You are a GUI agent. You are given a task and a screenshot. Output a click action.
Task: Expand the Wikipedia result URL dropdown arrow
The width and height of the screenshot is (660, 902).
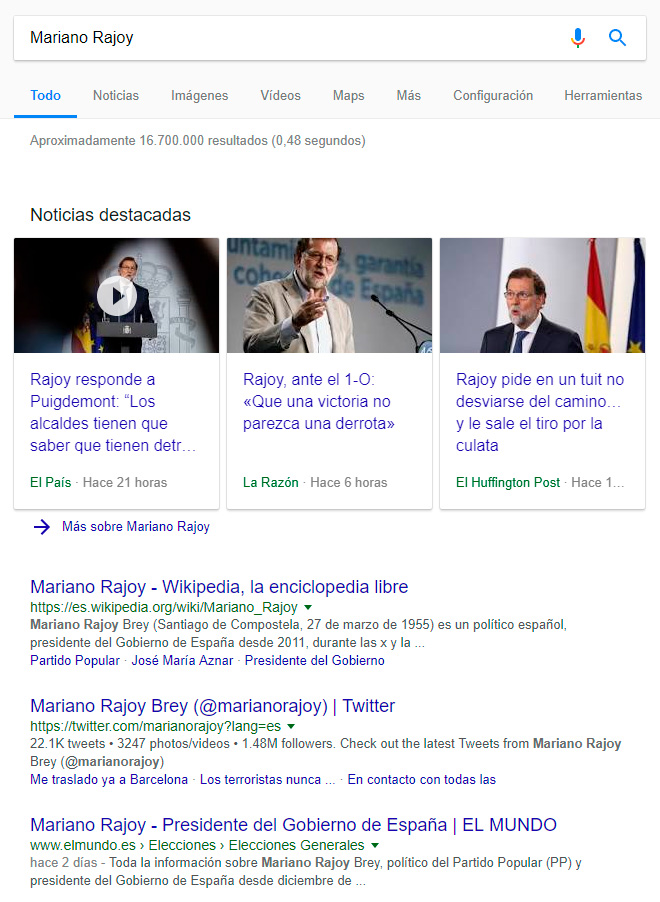(x=308, y=607)
